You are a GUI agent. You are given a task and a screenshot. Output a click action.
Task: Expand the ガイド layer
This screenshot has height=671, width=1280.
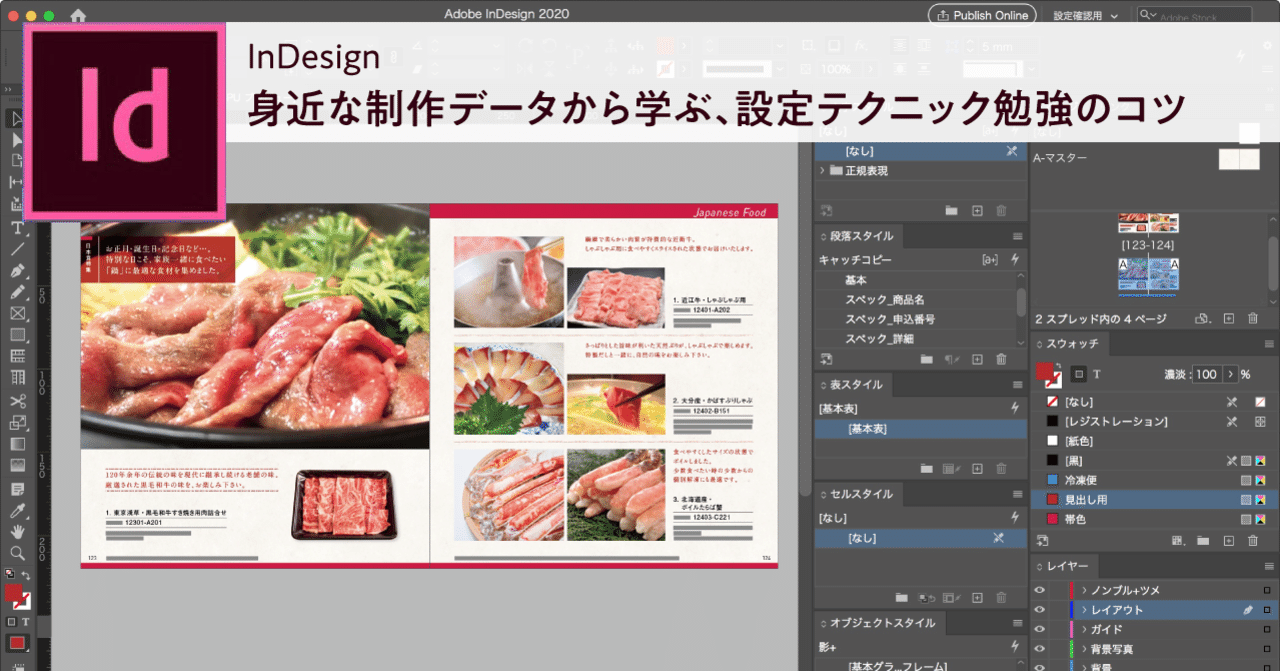pos(1084,630)
